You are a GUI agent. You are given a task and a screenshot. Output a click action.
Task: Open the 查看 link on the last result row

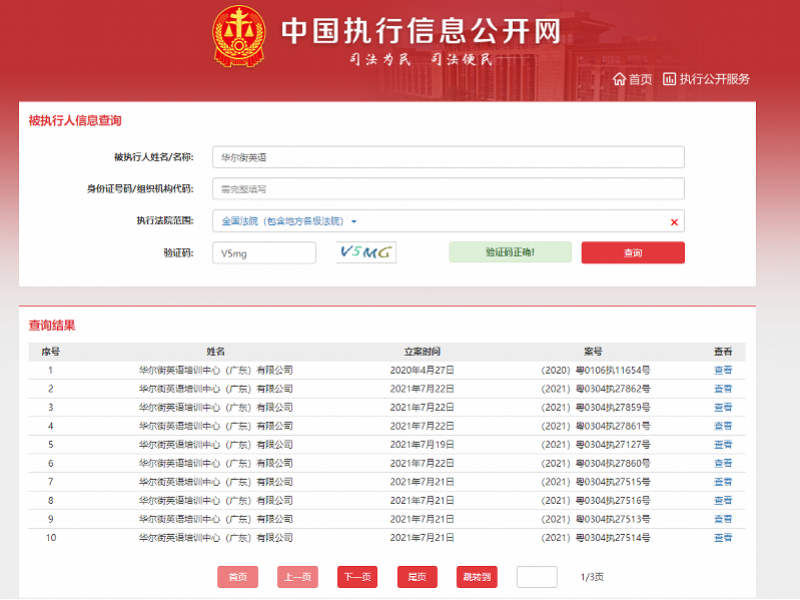pyautogui.click(x=723, y=537)
